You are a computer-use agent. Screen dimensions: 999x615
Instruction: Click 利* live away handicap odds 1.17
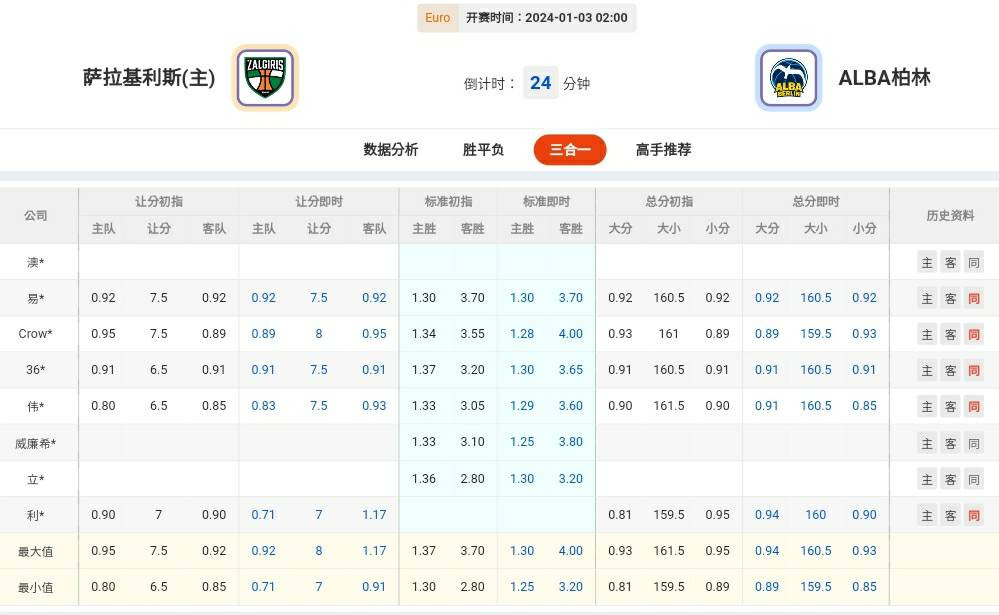tap(374, 514)
